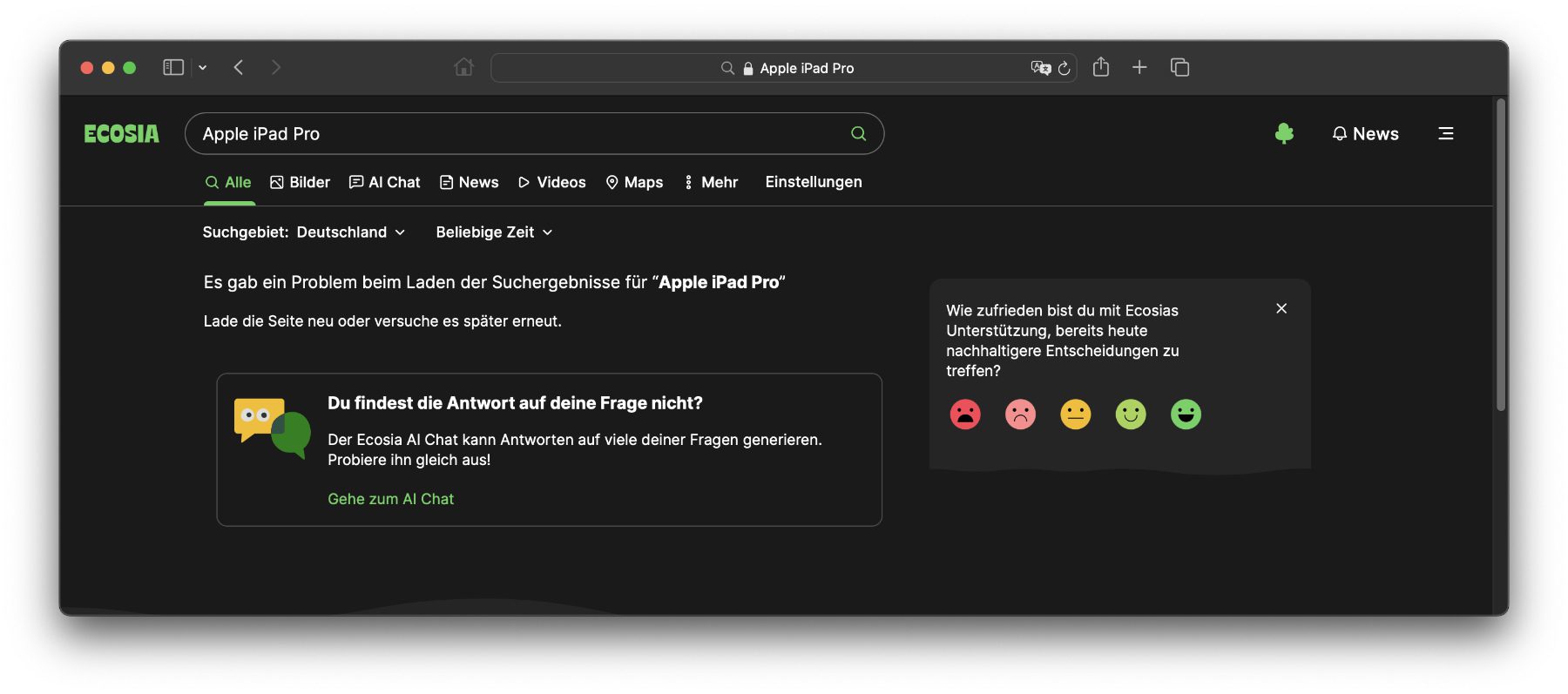Toggle the Safari sidebar
Viewport: 1568px width, 694px height.
coord(173,67)
